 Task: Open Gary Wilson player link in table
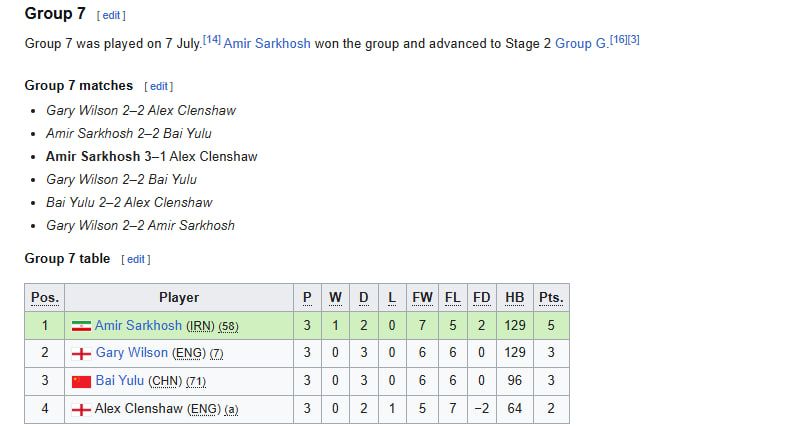131,353
